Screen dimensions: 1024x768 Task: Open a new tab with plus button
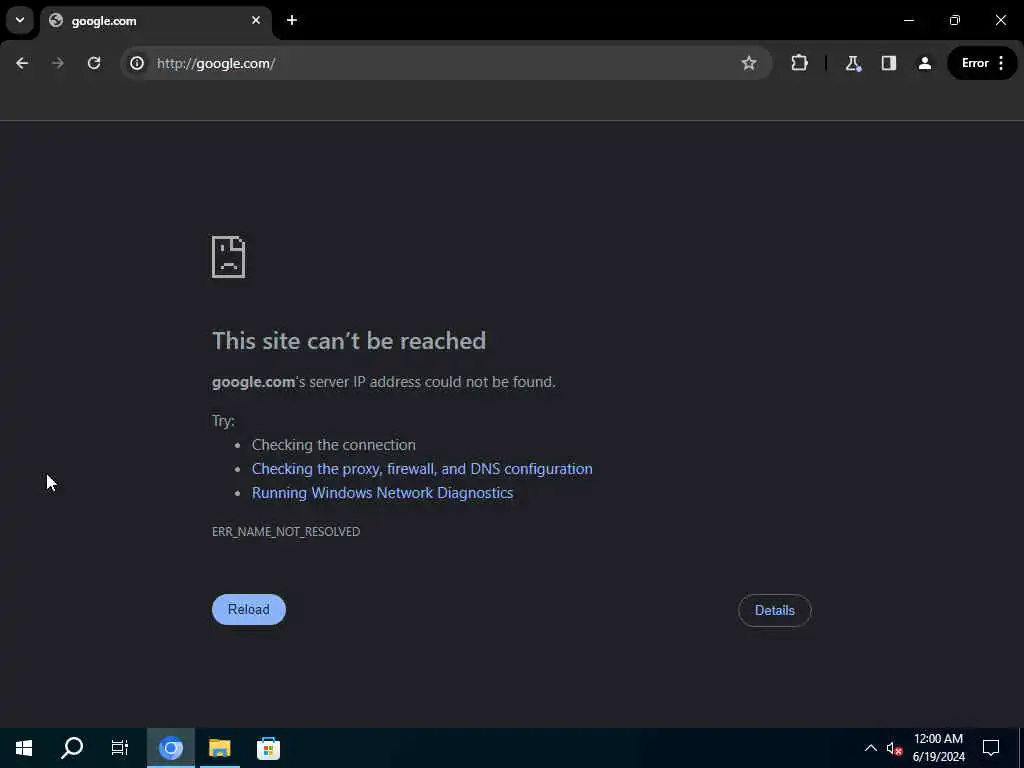(292, 20)
